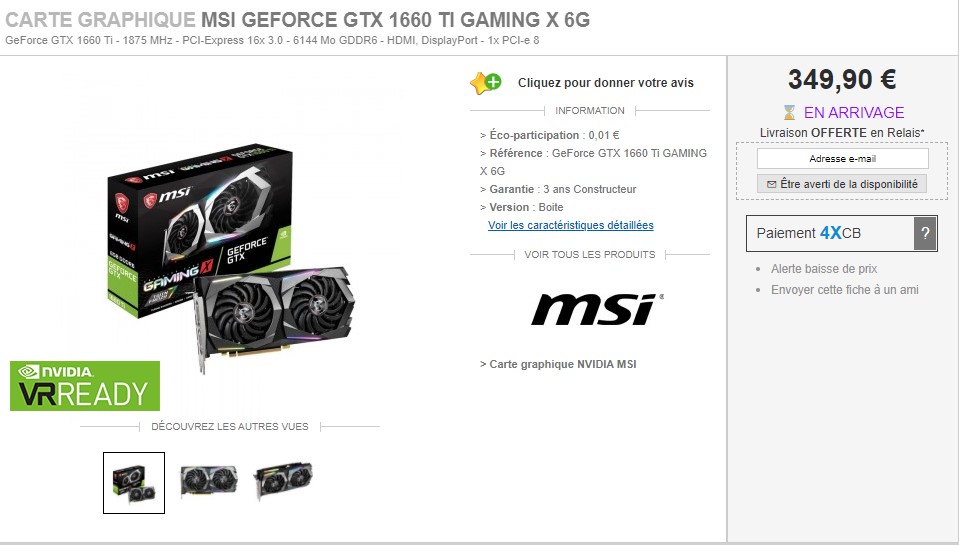
Task: Click Livraison OFFERTE en Relais text
Action: (842, 133)
